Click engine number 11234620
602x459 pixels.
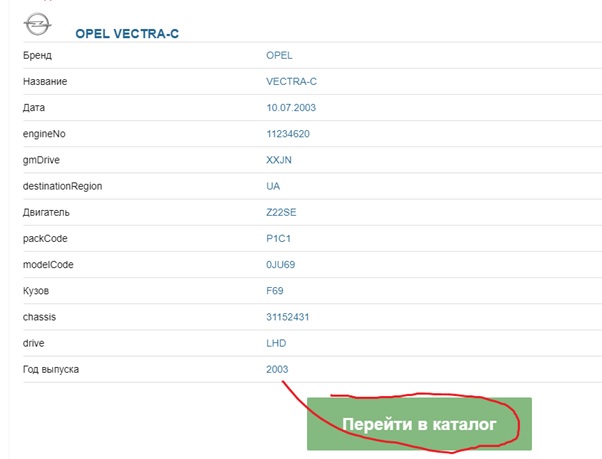288,133
